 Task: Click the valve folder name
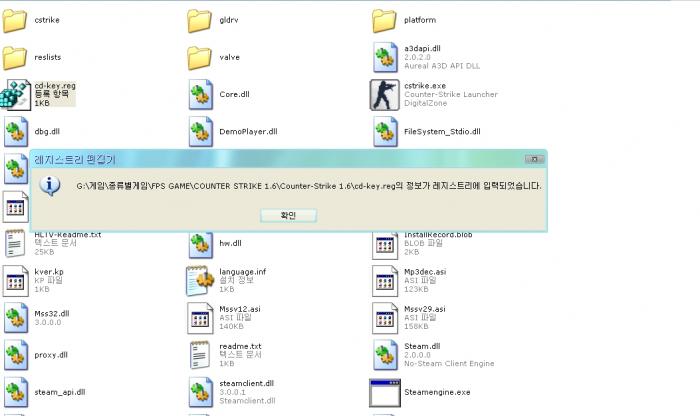(229, 57)
